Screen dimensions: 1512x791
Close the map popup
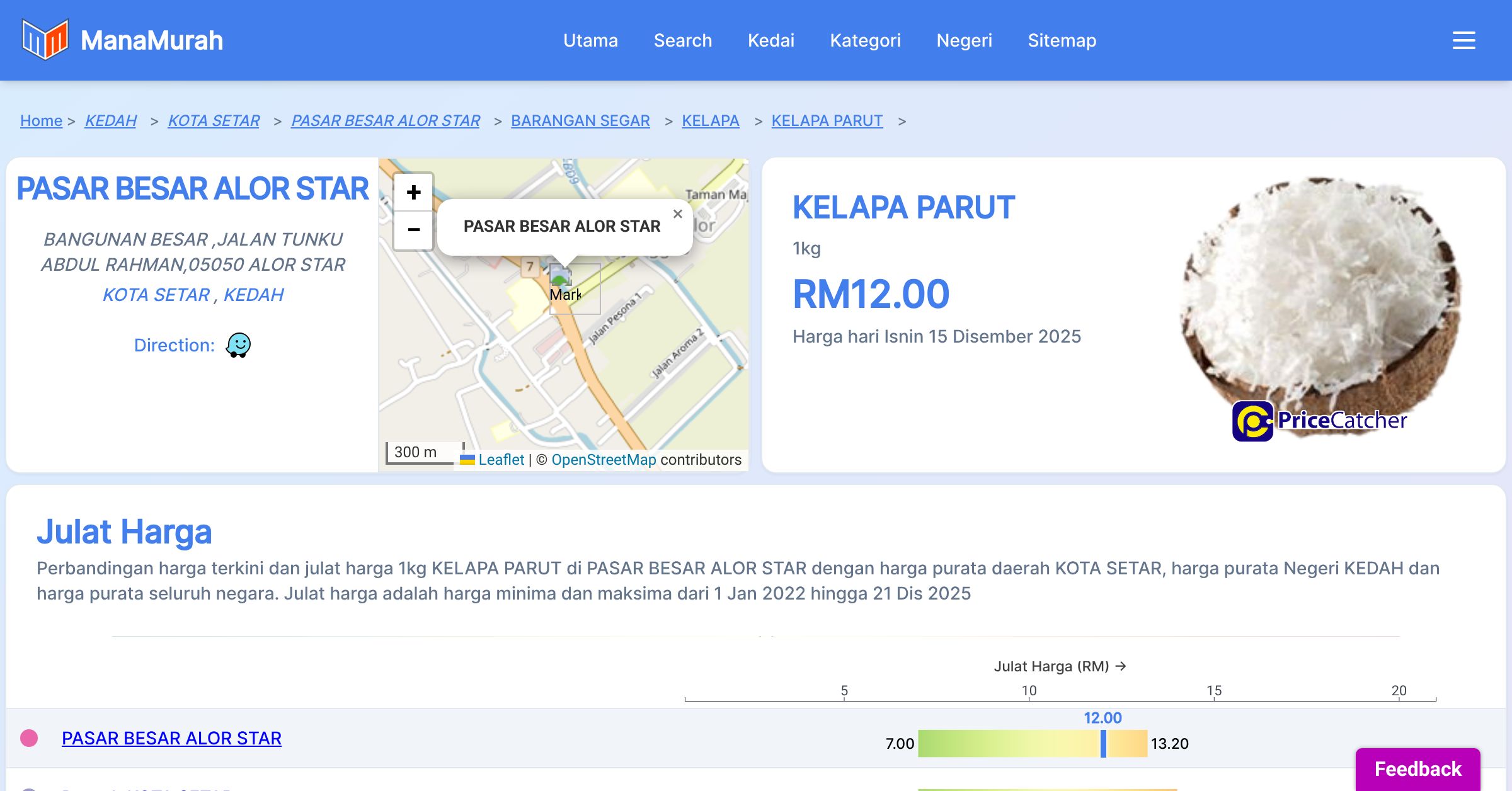pos(677,214)
